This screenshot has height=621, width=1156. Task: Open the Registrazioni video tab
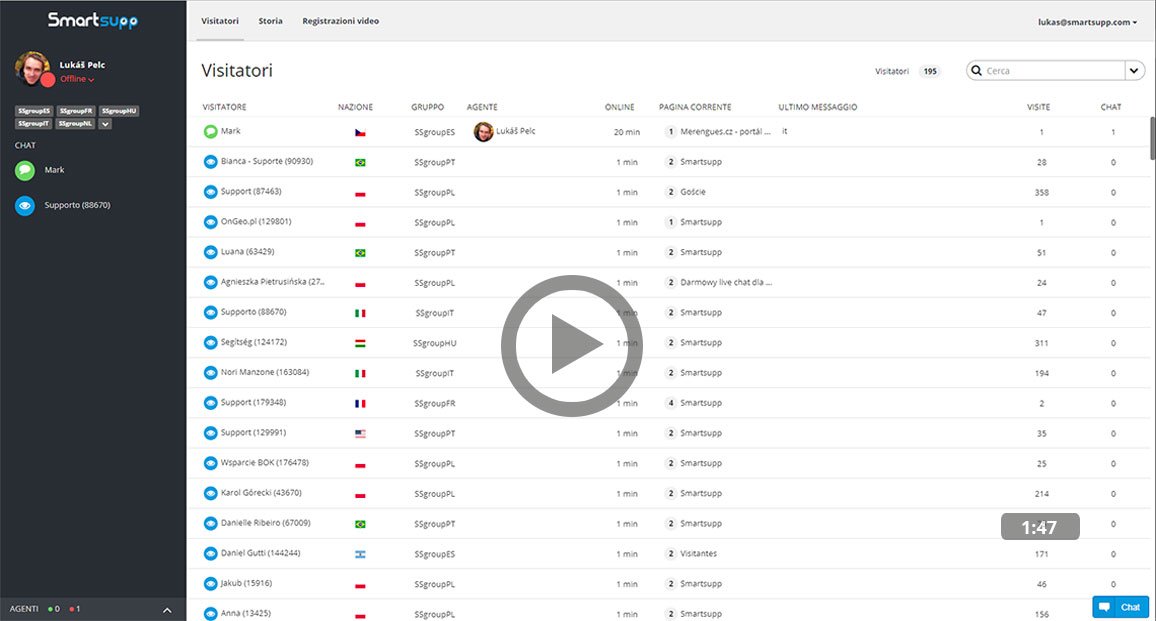[x=341, y=21]
